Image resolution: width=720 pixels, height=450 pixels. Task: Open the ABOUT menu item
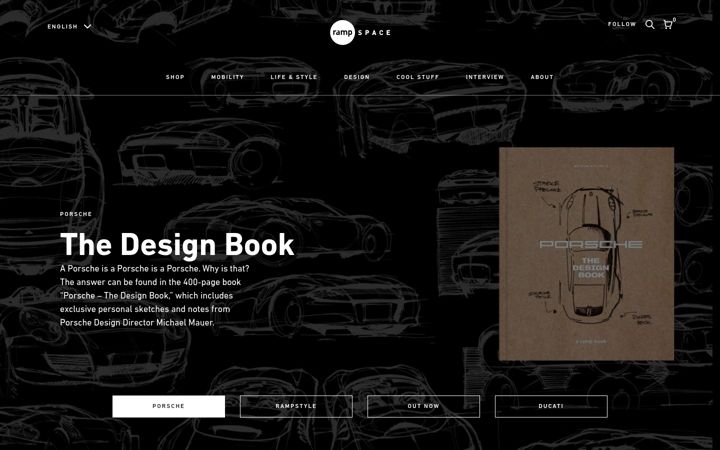(542, 77)
